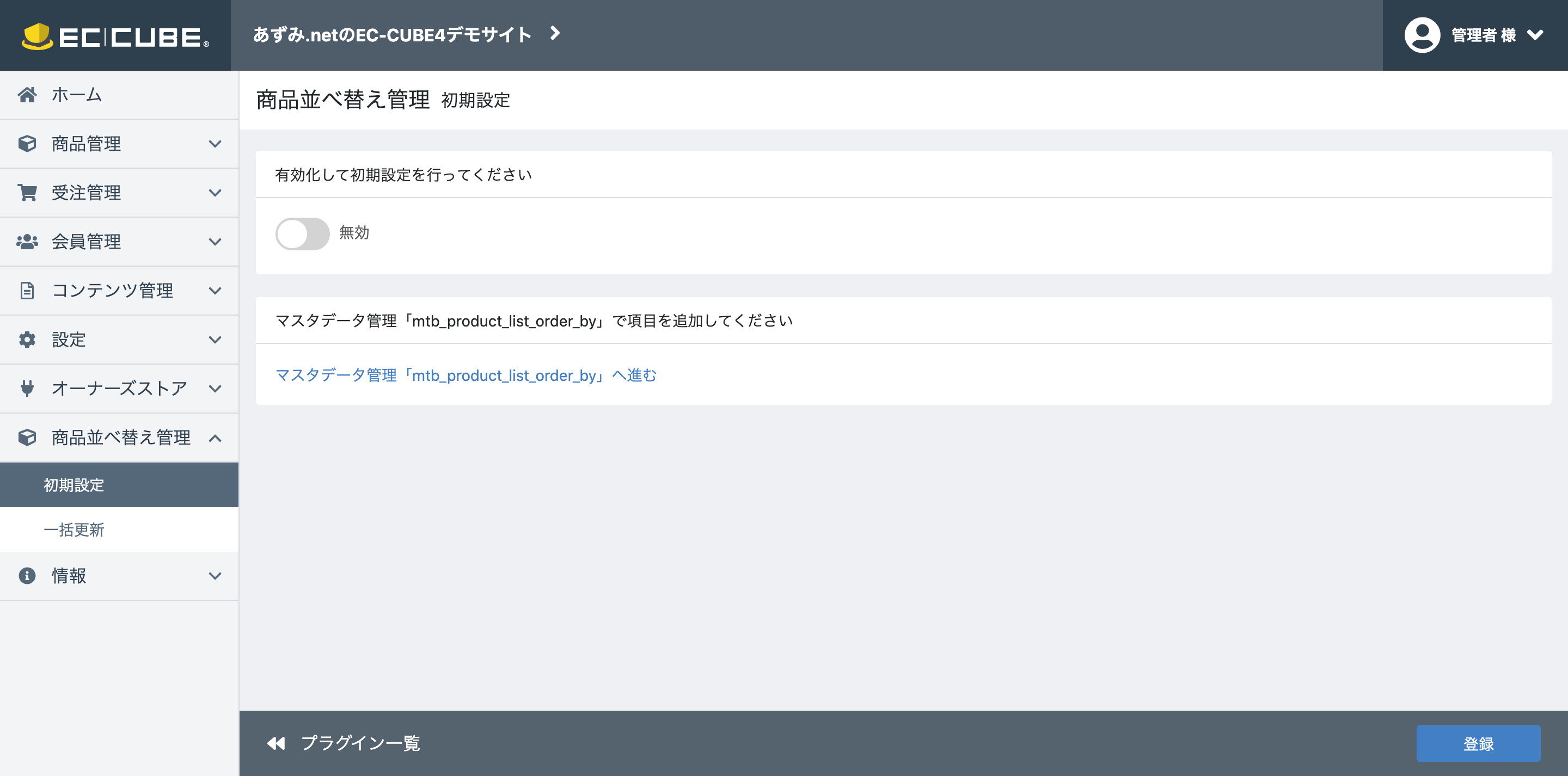
Task: Open the あずみ.netのEC-CUBE4デモサイト site link
Action: click(x=392, y=35)
